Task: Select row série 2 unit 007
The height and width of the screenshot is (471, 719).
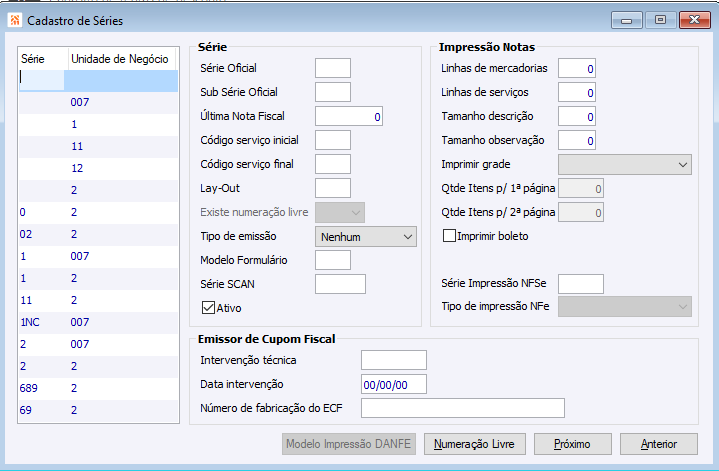Action: pos(98,344)
